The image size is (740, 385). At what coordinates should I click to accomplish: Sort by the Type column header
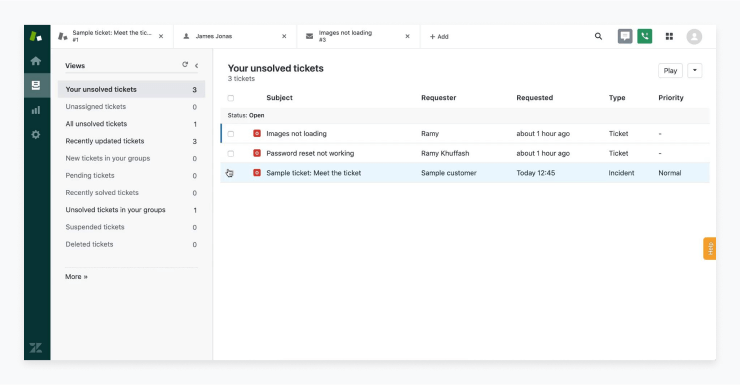pyautogui.click(x=617, y=98)
